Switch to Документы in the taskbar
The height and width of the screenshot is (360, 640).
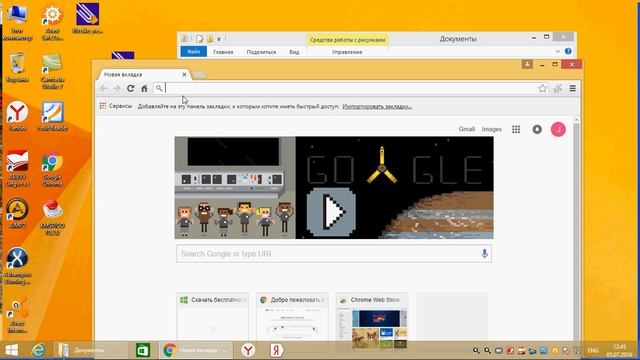91,350
